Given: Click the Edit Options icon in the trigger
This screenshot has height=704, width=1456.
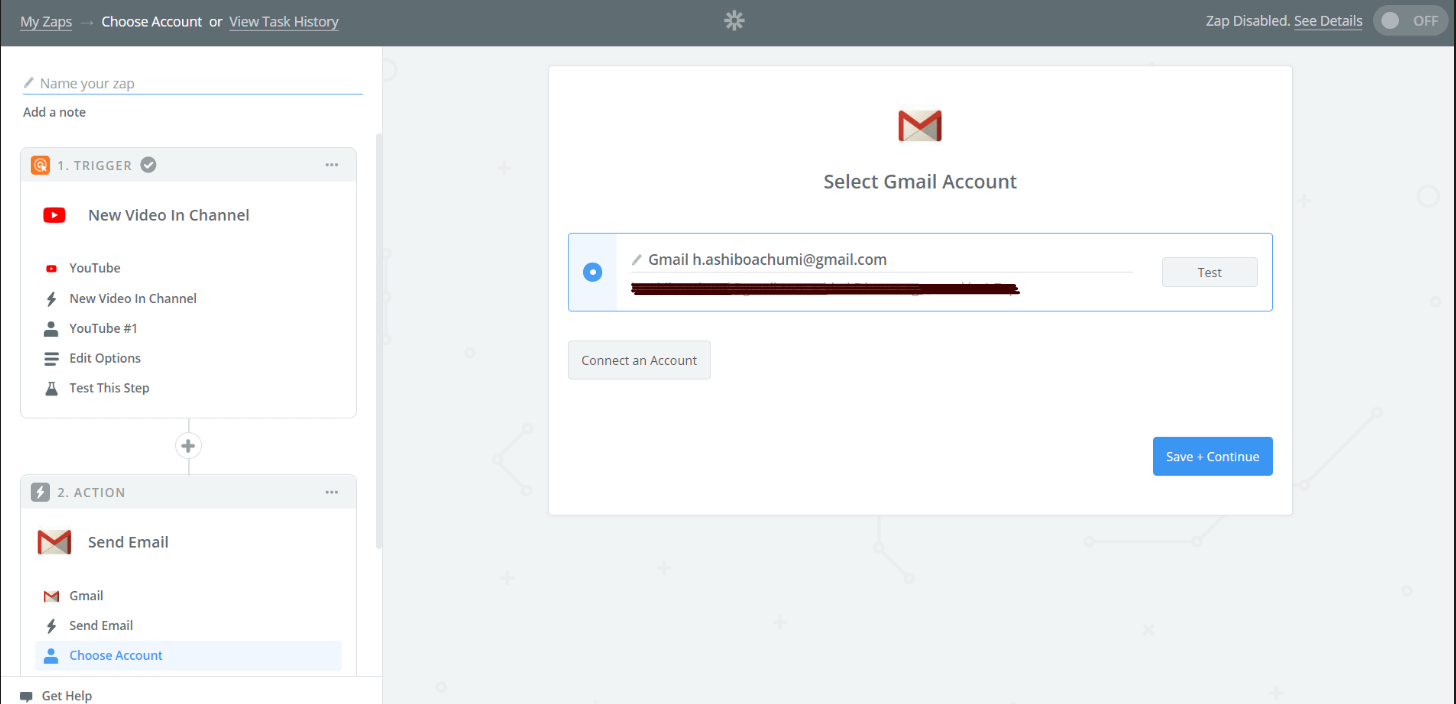Looking at the screenshot, I should coord(51,358).
